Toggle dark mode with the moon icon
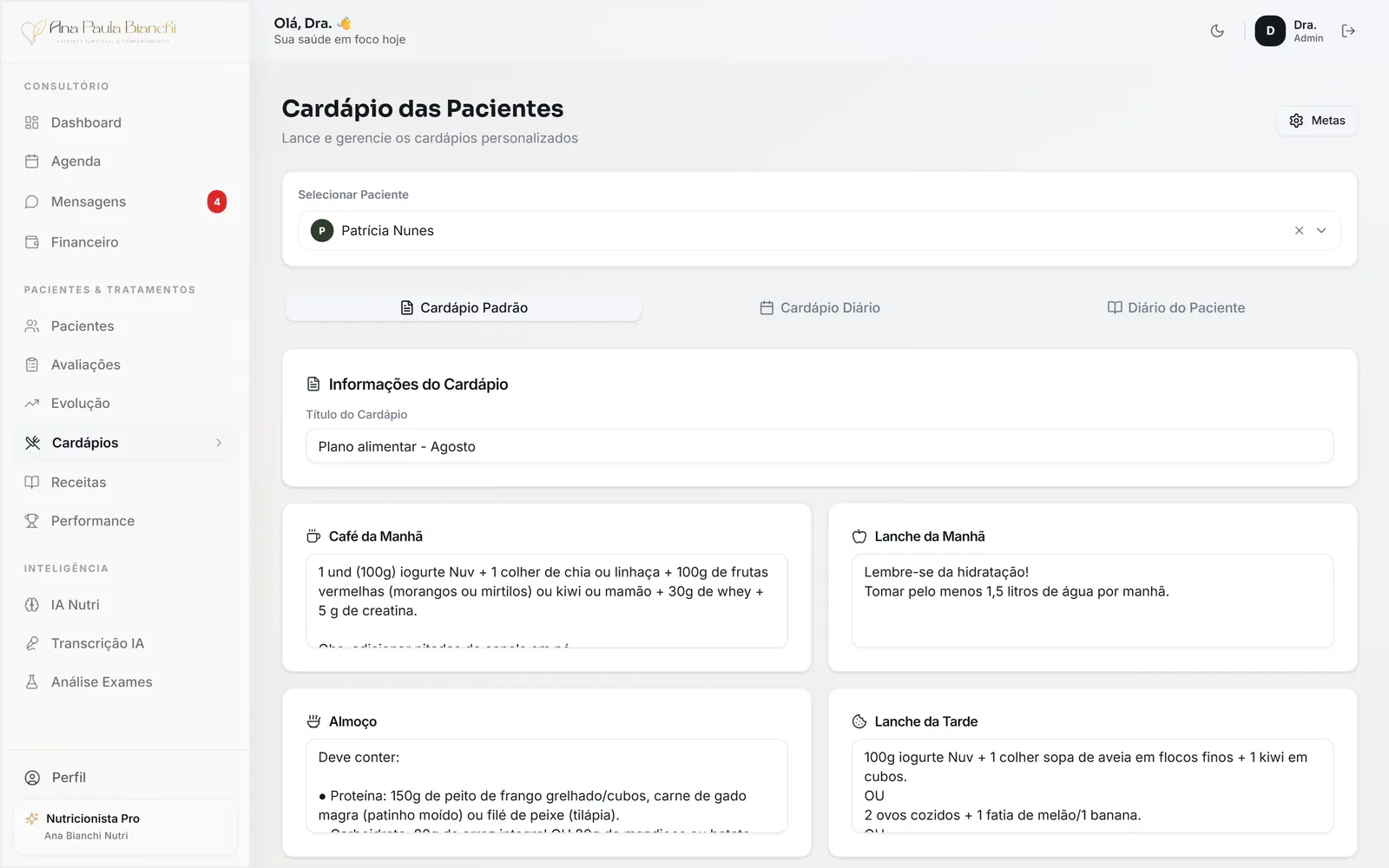Viewport: 1389px width, 868px height. 1217,31
